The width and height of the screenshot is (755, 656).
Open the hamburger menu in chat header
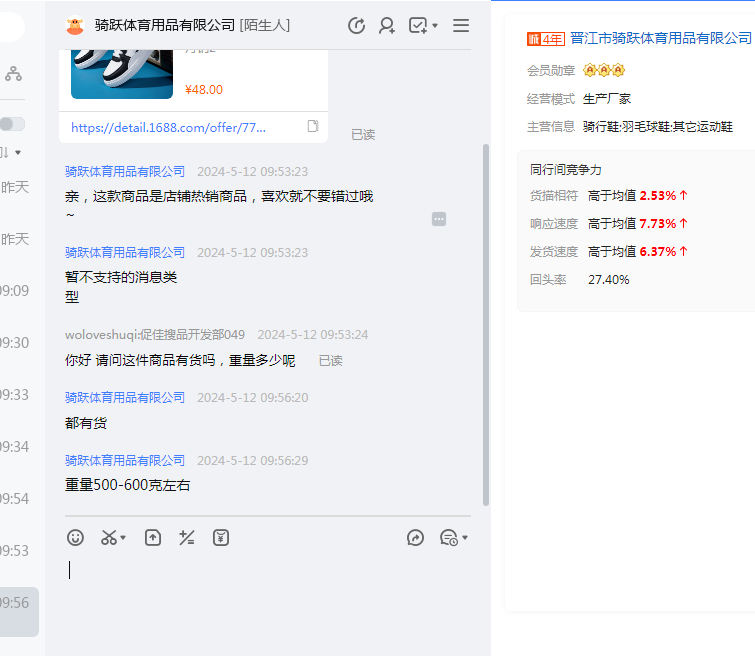click(461, 26)
